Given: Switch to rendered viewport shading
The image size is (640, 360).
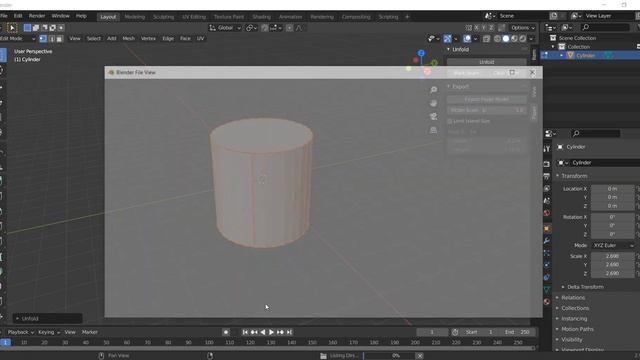Looking at the screenshot, I should point(523,39).
